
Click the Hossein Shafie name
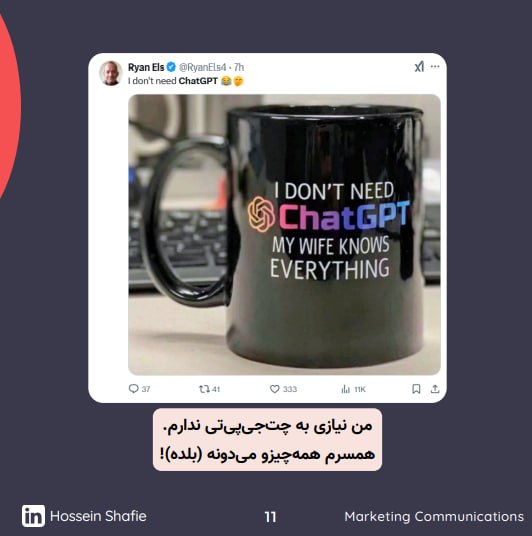[x=98, y=516]
